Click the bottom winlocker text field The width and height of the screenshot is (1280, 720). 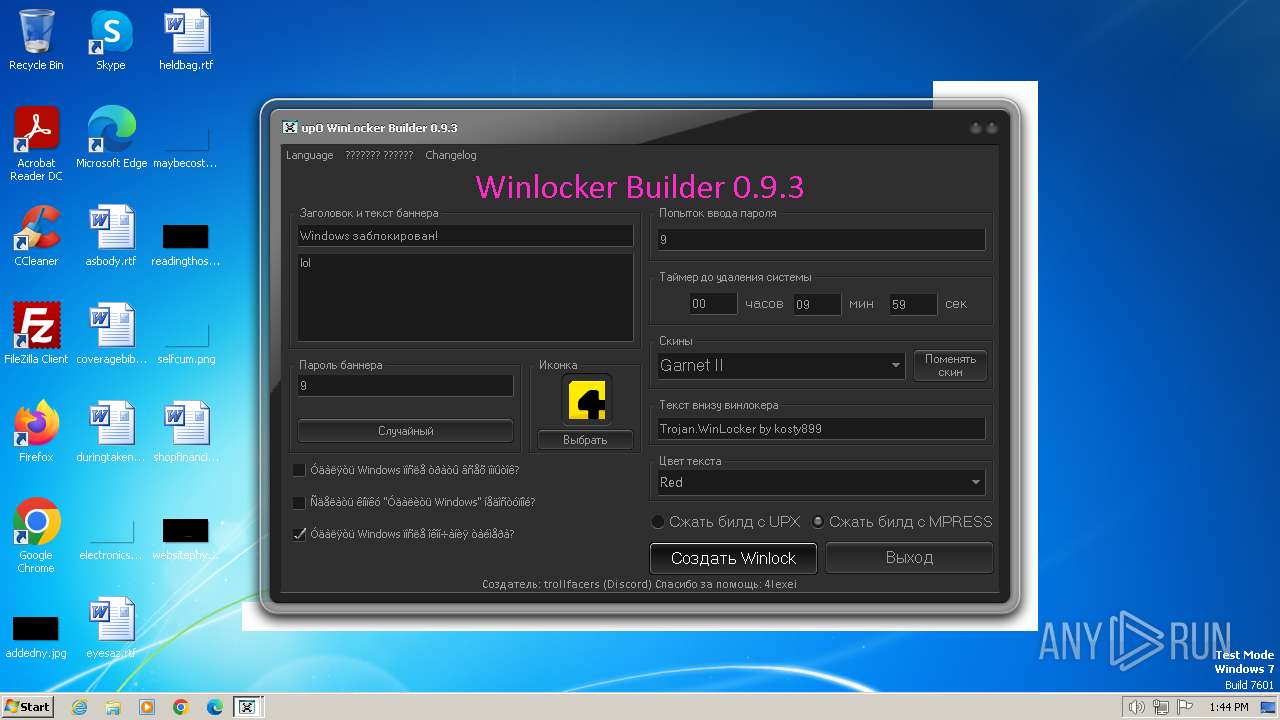[821, 429]
